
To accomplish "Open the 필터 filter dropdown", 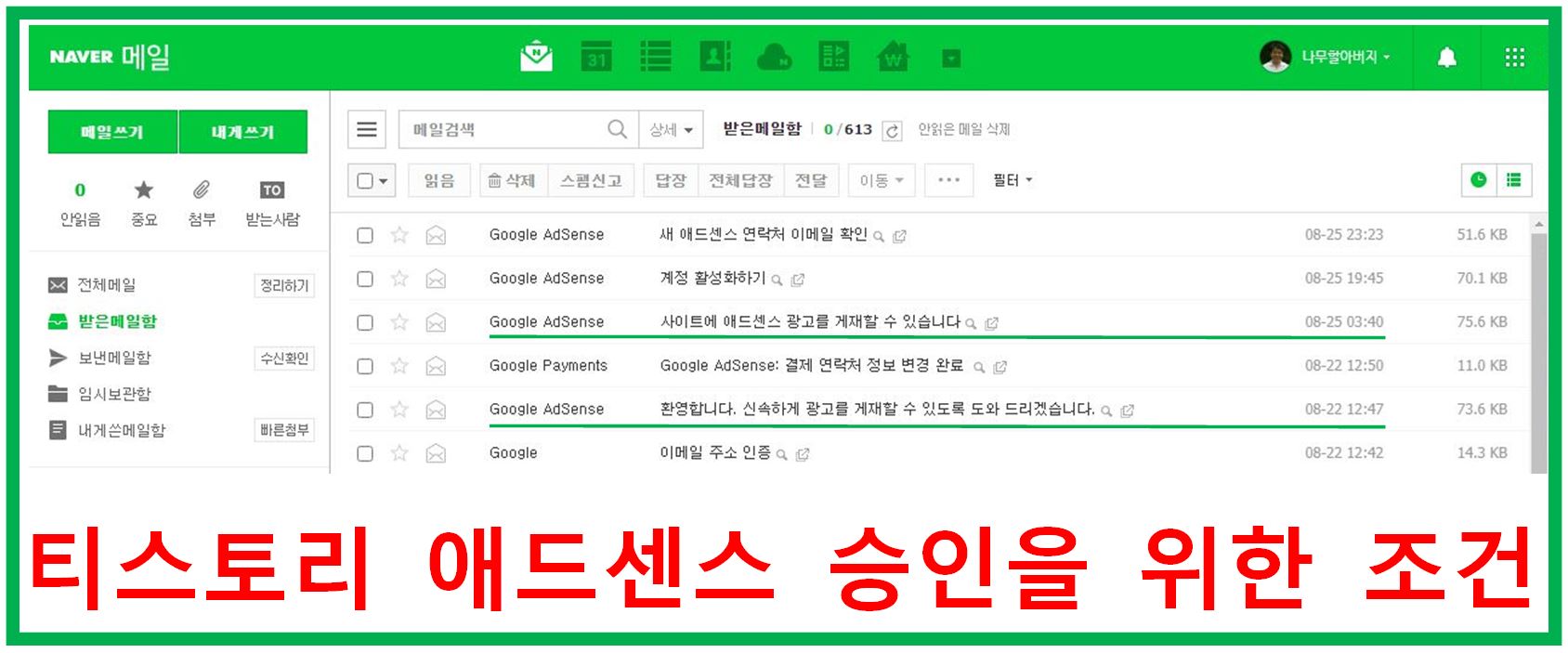I will click(1013, 180).
